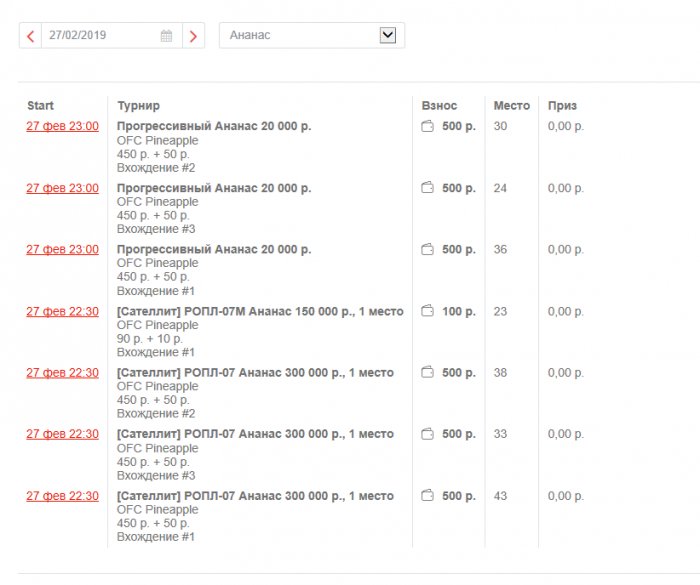Image resolution: width=700 pixels, height=585 pixels.
Task: Open the calendar picker icon
Action: coord(167,36)
